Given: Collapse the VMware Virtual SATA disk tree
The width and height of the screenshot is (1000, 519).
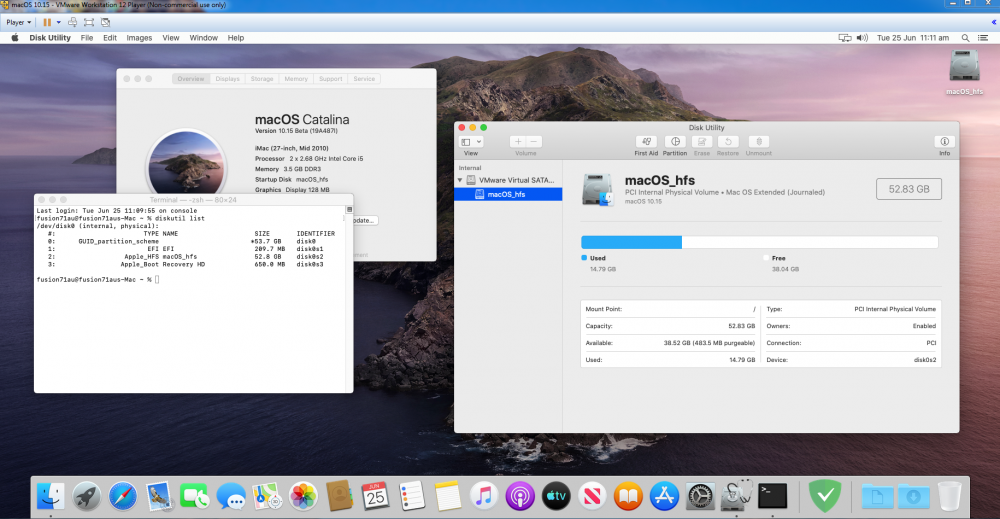Looking at the screenshot, I should pos(460,180).
